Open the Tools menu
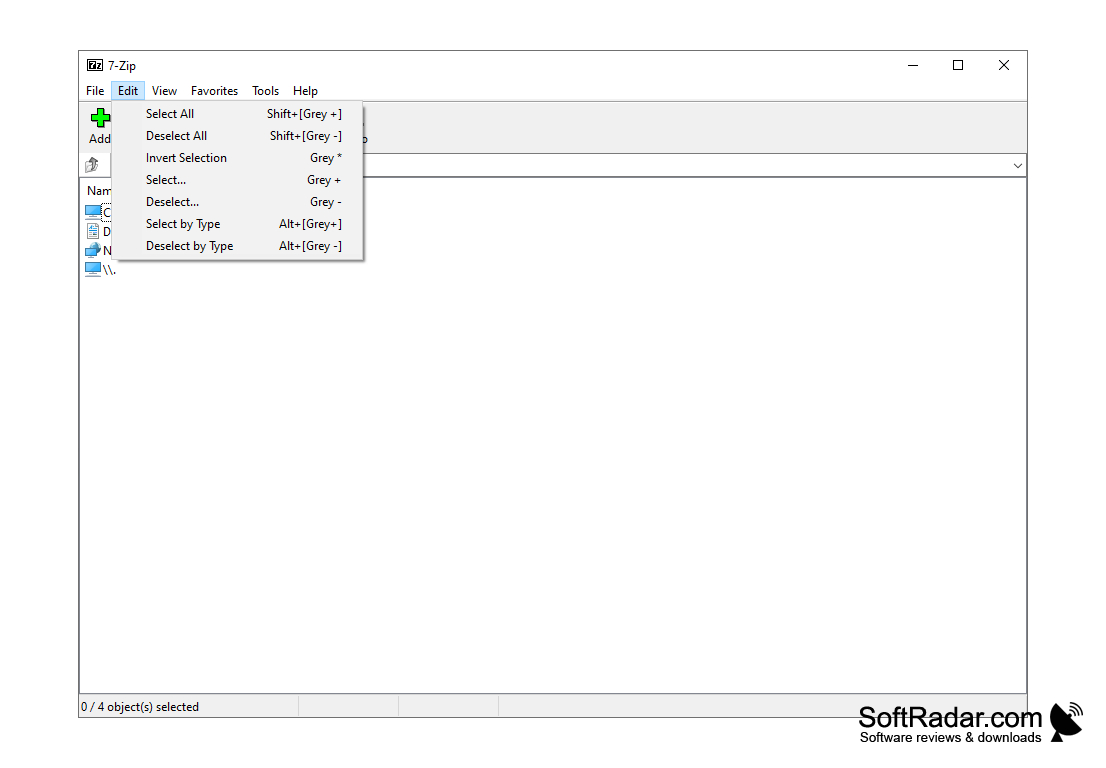The width and height of the screenshot is (1106, 768). [x=265, y=90]
